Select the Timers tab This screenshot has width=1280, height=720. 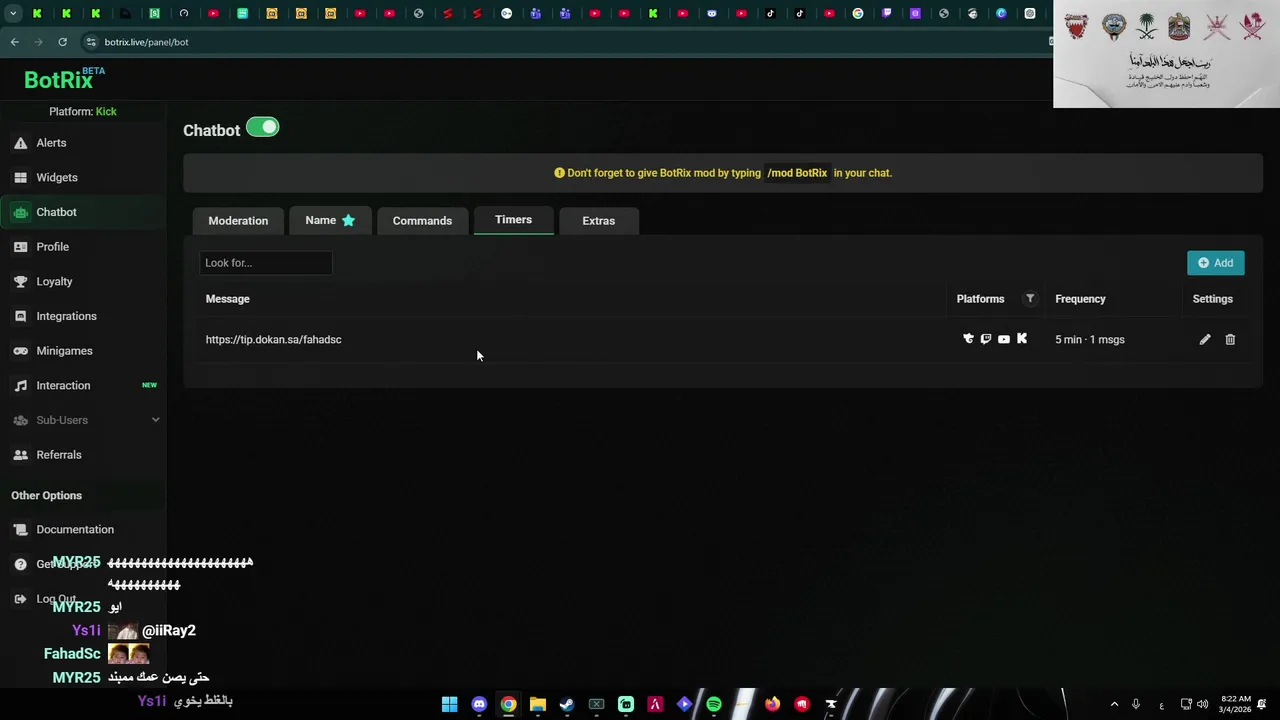coord(513,220)
